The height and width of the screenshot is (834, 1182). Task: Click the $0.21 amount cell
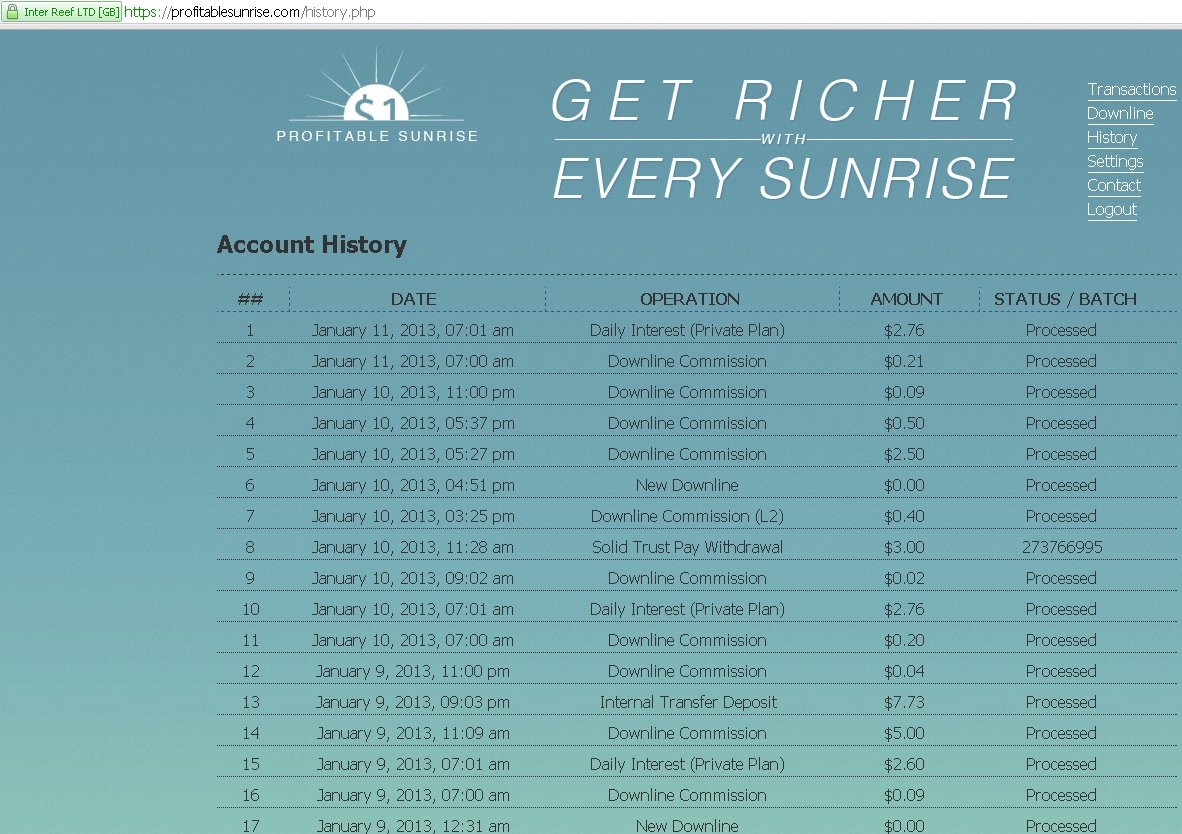point(904,361)
